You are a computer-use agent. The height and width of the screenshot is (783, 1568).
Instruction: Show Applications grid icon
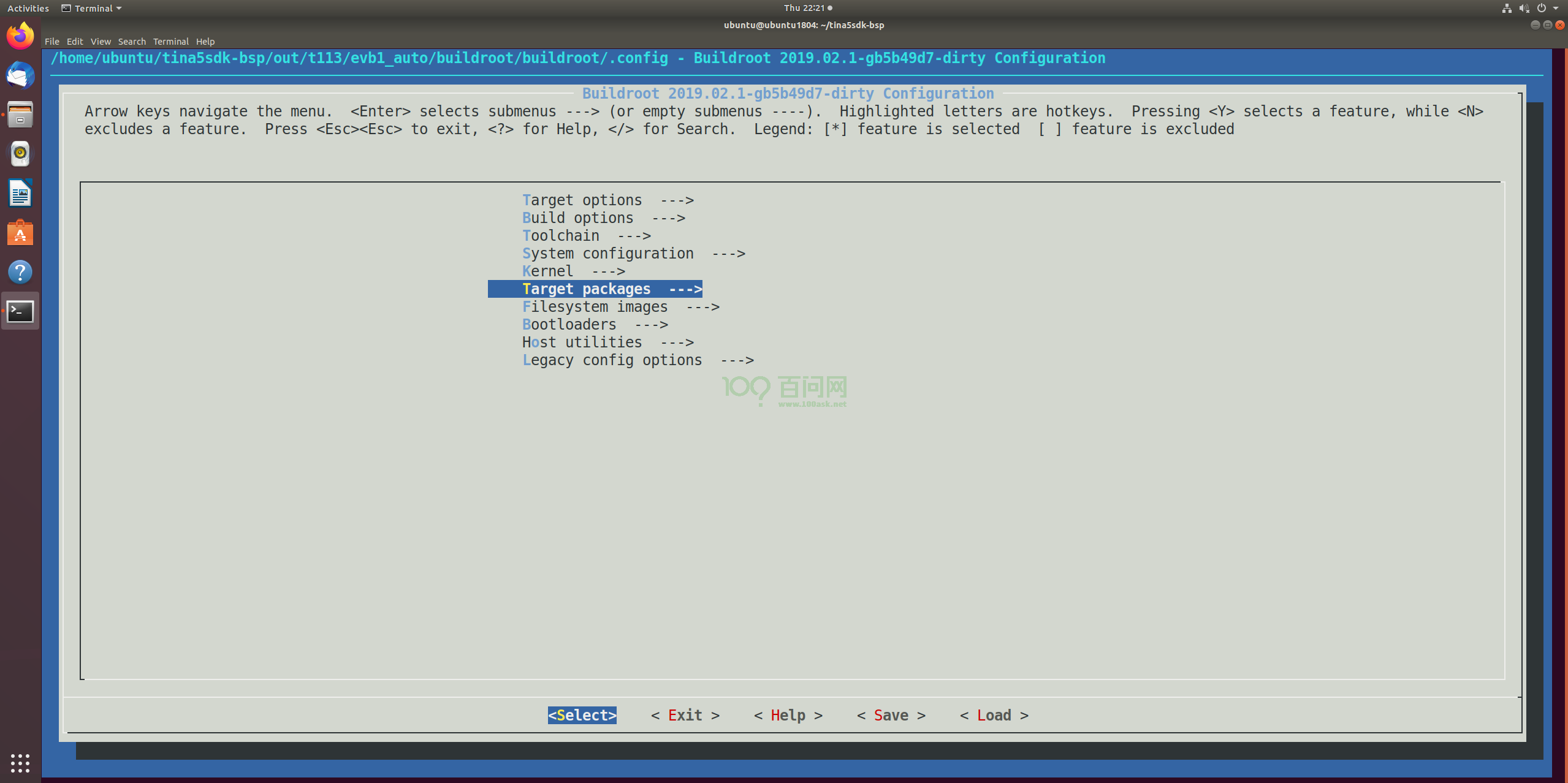pos(20,763)
